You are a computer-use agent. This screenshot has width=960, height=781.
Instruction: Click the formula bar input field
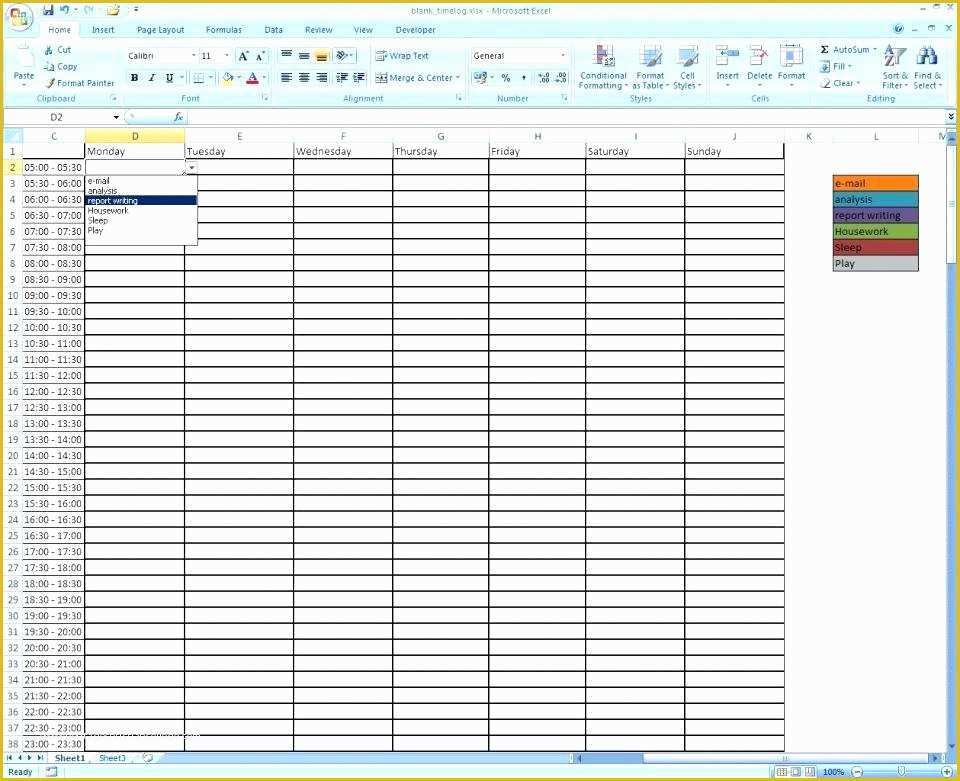566,117
